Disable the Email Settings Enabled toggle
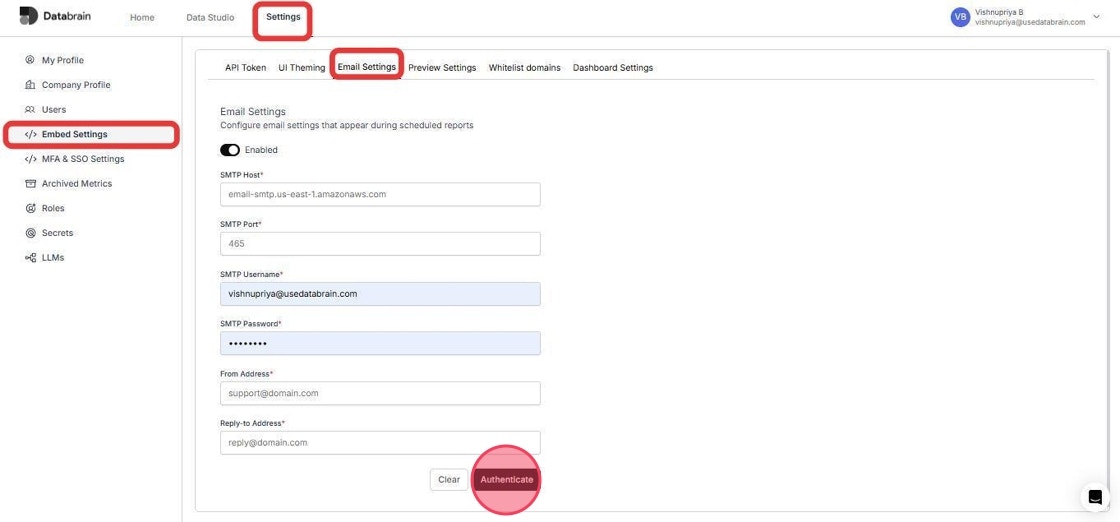This screenshot has height=522, width=1120. [229, 150]
